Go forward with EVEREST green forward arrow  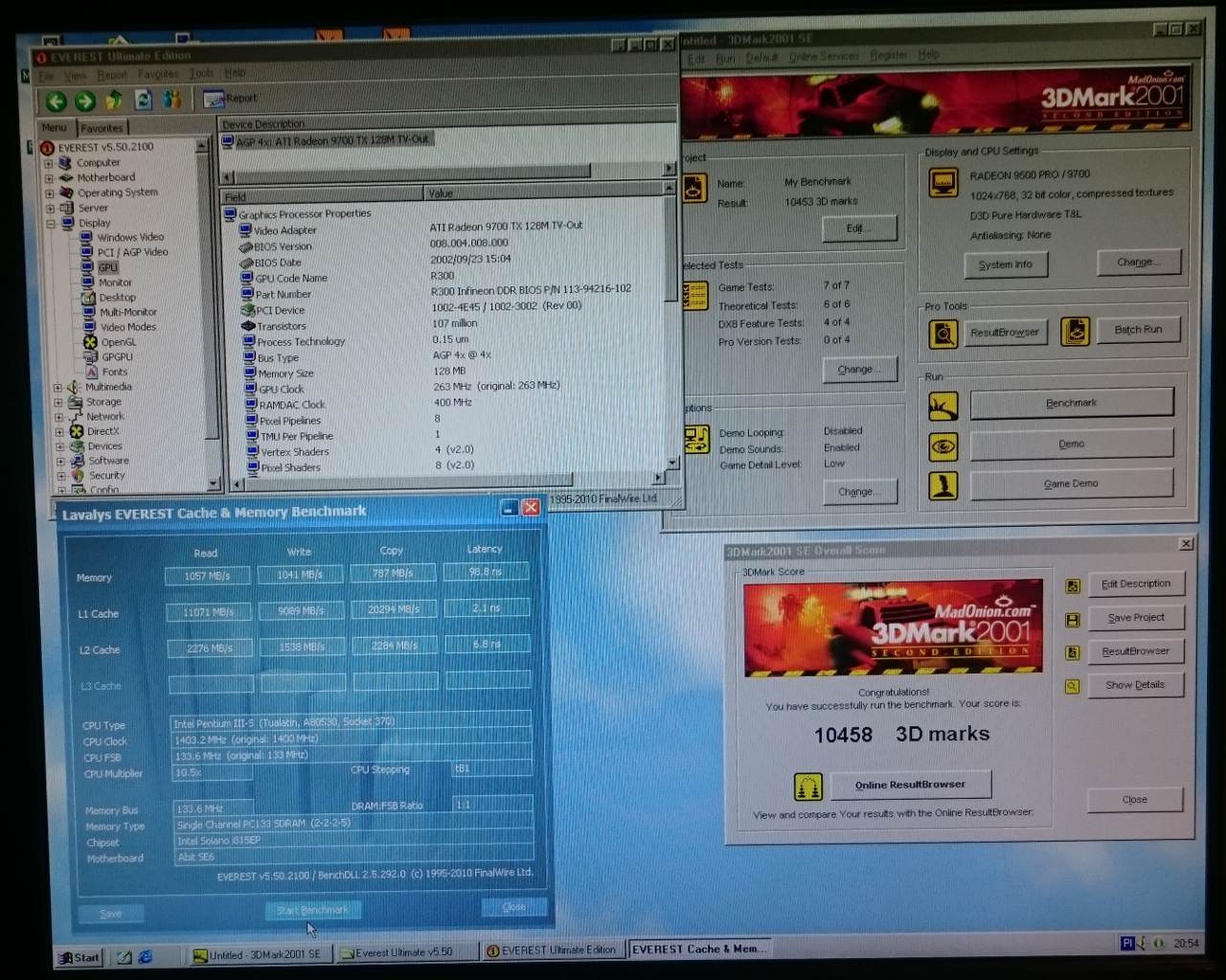(84, 101)
